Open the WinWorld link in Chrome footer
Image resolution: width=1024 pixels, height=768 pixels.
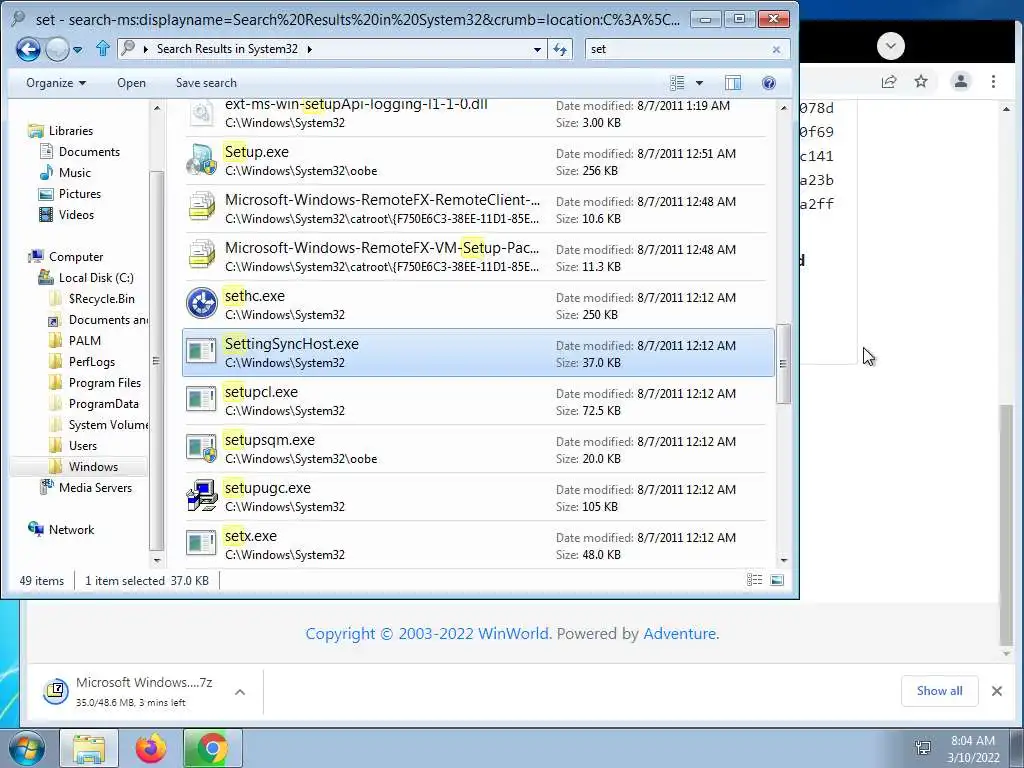[513, 633]
